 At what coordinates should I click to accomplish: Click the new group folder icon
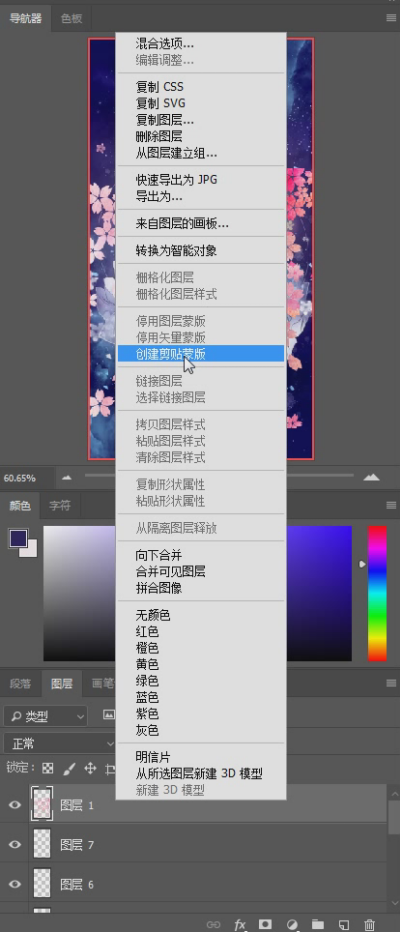(x=317, y=924)
